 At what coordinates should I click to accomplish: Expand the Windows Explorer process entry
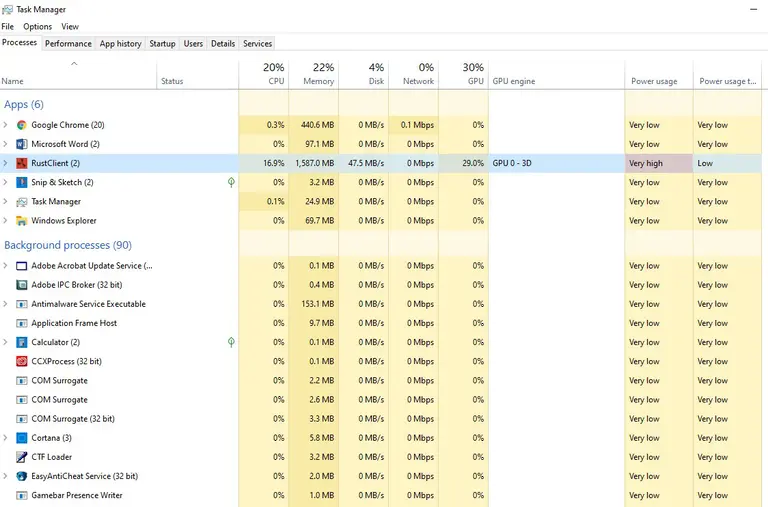pyautogui.click(x=5, y=220)
